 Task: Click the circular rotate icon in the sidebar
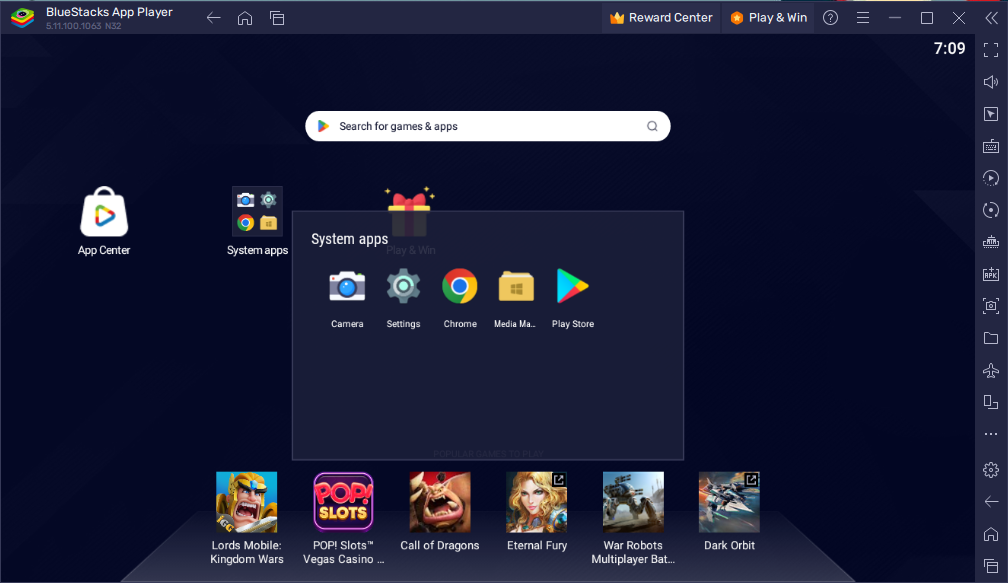991,210
